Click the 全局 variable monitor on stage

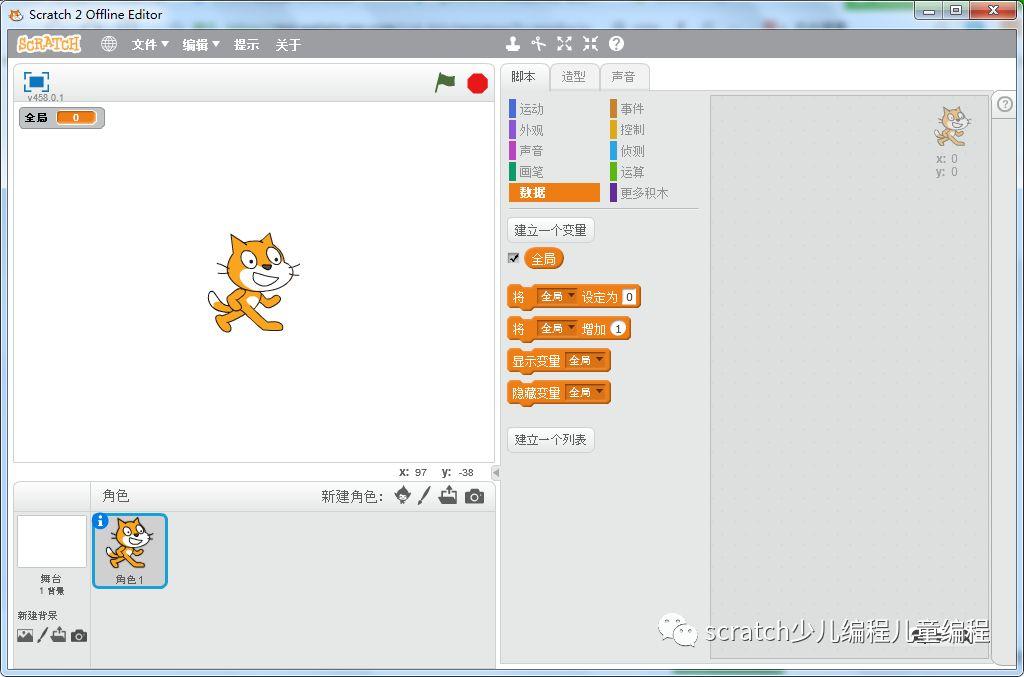click(x=61, y=118)
